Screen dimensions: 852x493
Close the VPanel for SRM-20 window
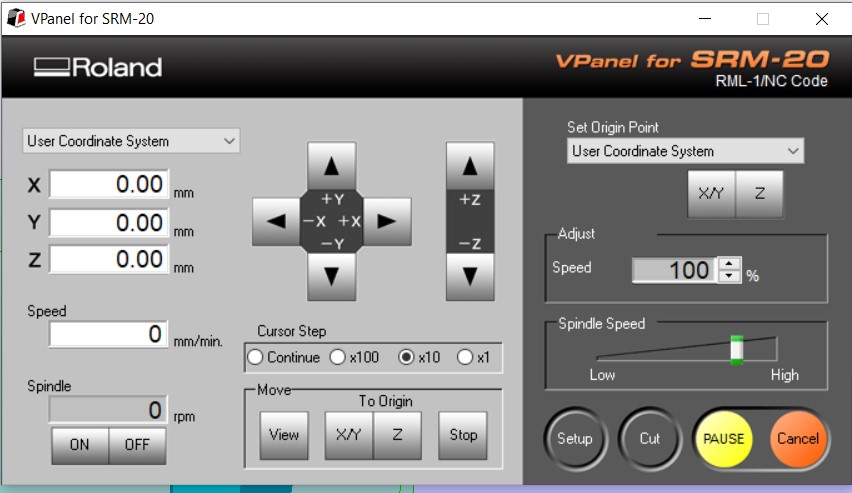(822, 18)
